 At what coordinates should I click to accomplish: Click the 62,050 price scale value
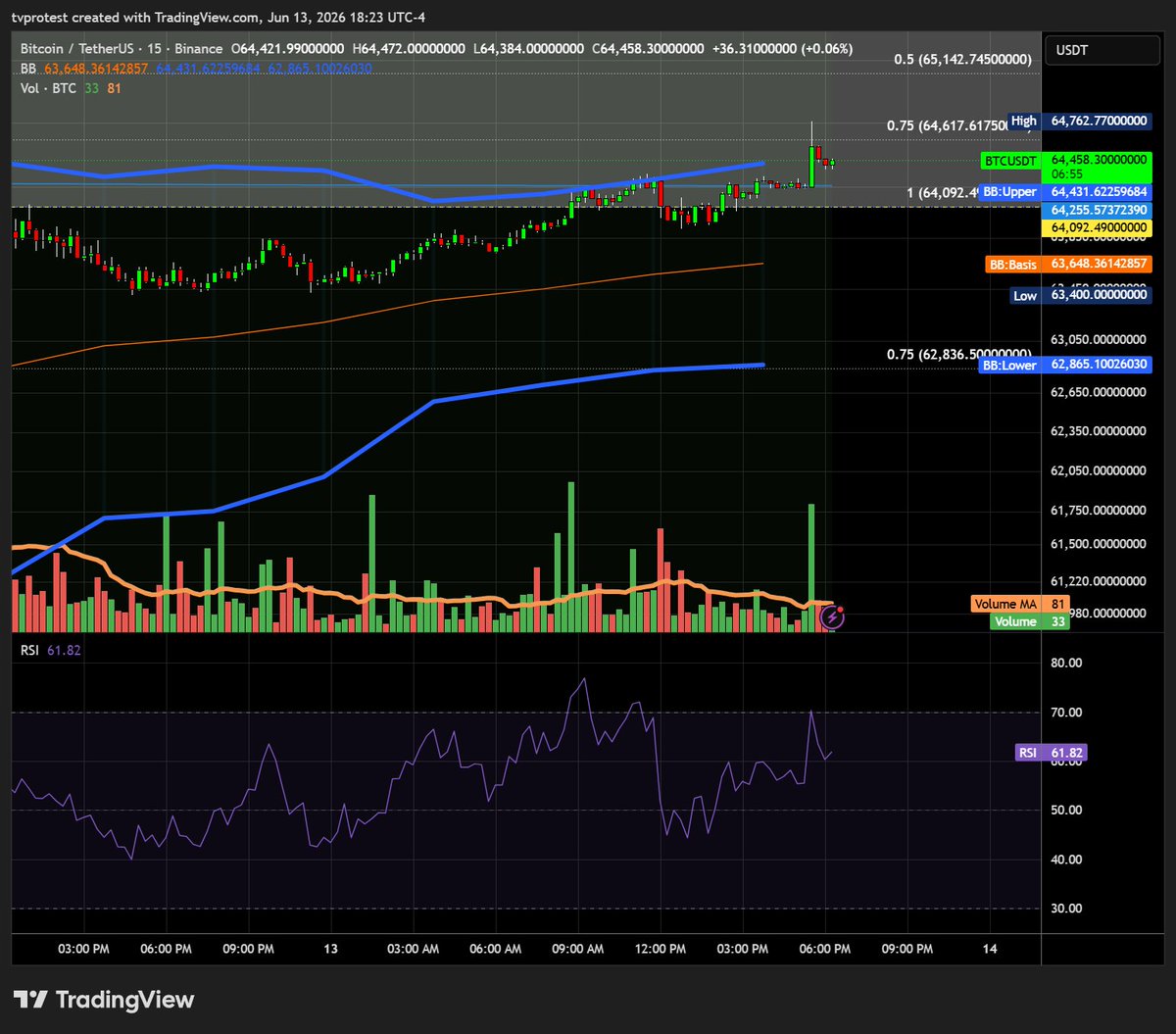point(1098,471)
